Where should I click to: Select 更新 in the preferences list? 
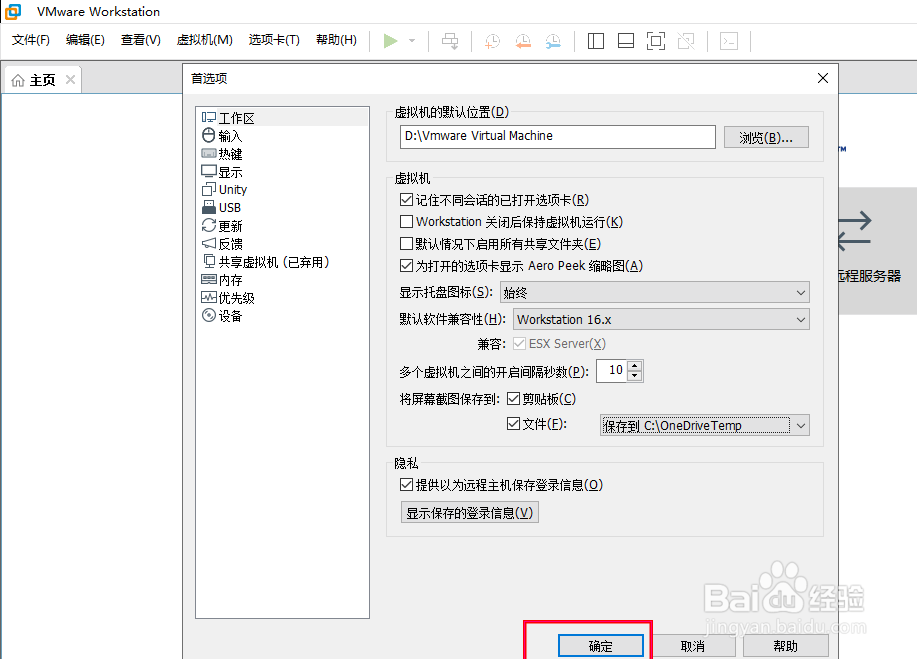pyautogui.click(x=284, y=226)
